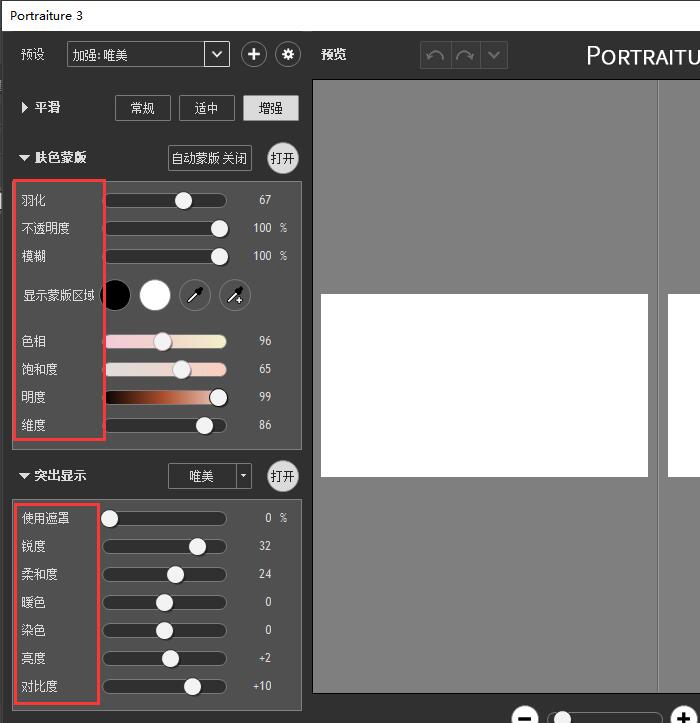The image size is (700, 723).
Task: Click the 羽化 value 67
Action: 265,200
